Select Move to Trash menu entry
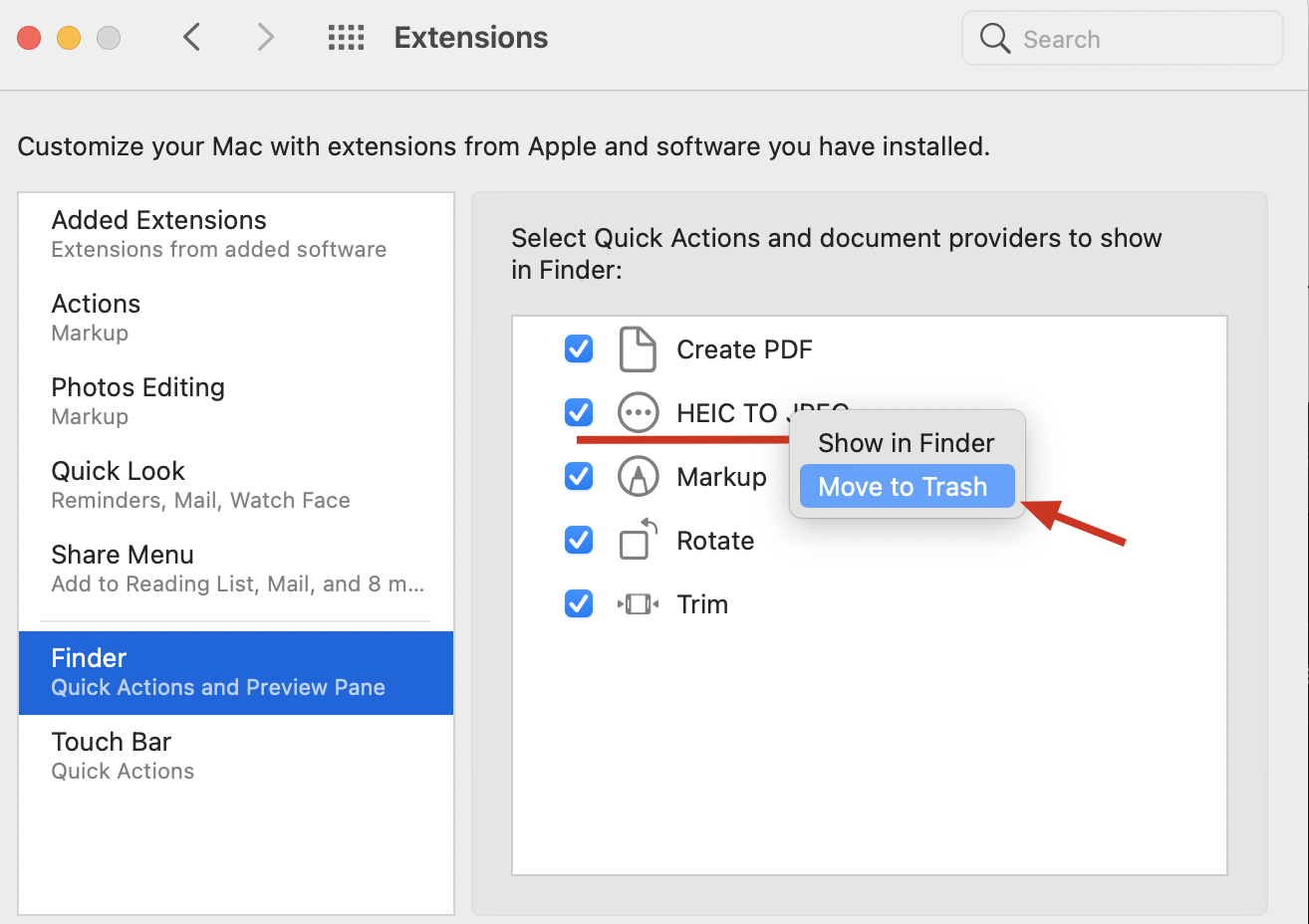Screen dimensions: 1309x924 pos(907,487)
